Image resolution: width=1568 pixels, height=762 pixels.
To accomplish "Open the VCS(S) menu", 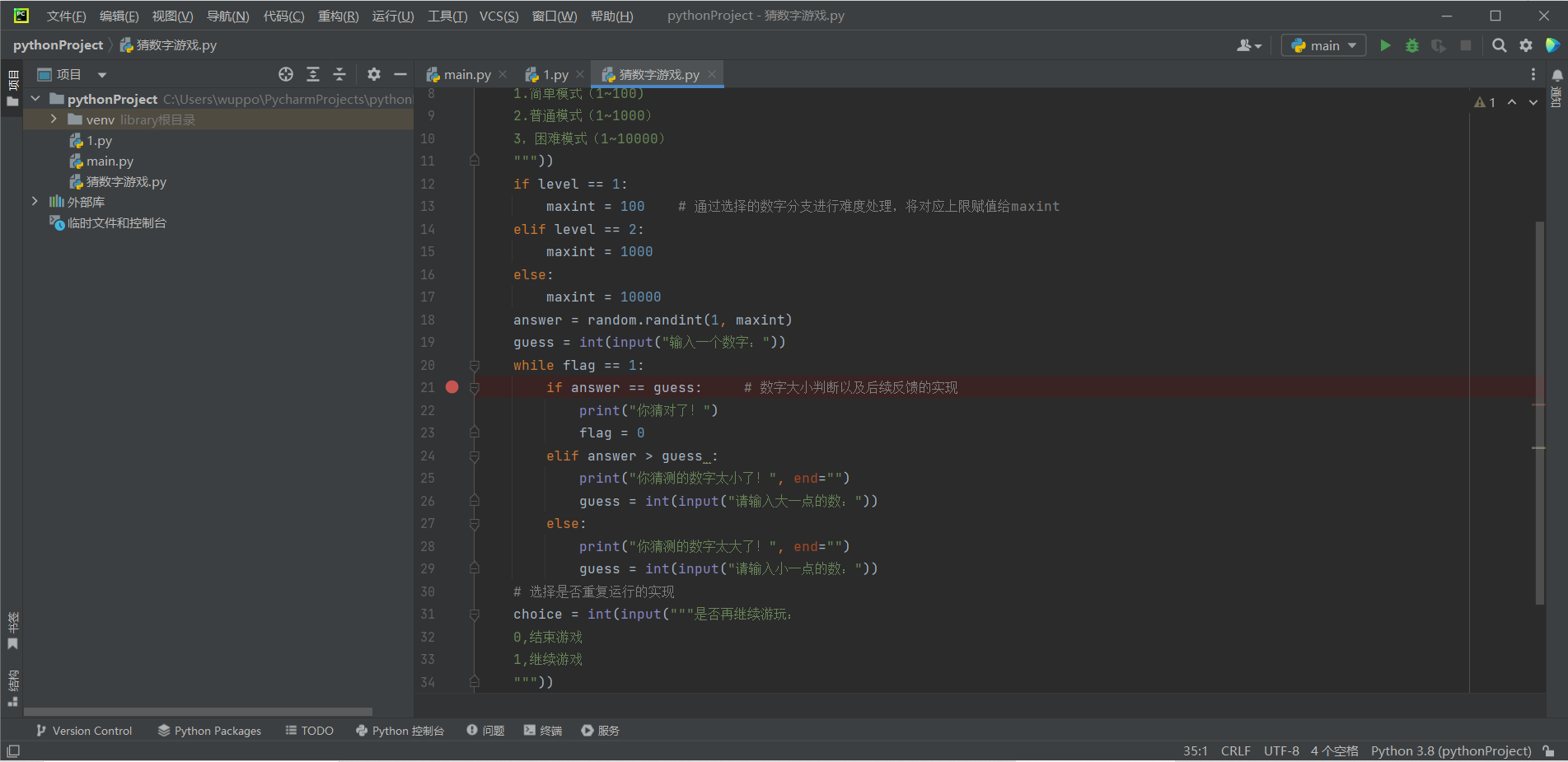I will tap(499, 16).
